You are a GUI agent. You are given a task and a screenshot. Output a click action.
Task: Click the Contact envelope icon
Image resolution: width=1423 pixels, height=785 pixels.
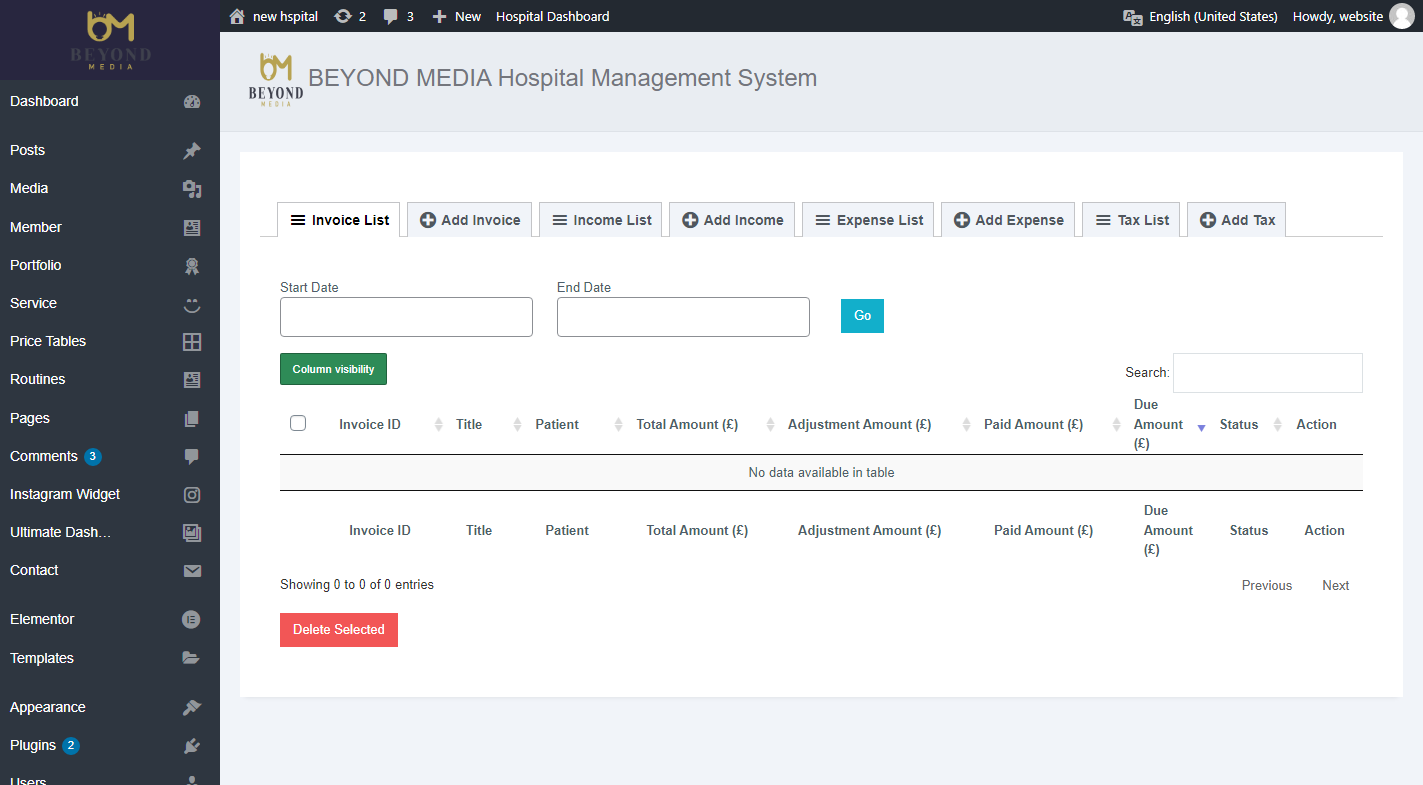[192, 571]
